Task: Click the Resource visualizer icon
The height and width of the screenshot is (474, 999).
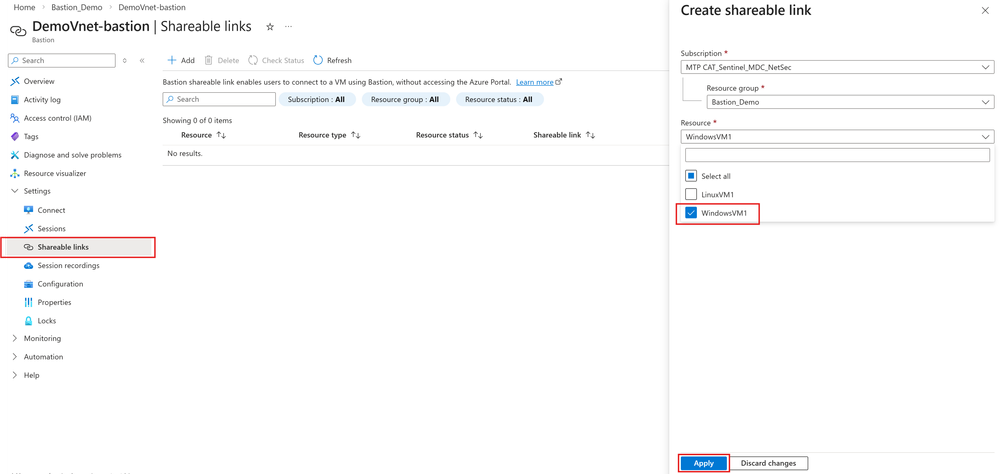Action: tap(15, 173)
